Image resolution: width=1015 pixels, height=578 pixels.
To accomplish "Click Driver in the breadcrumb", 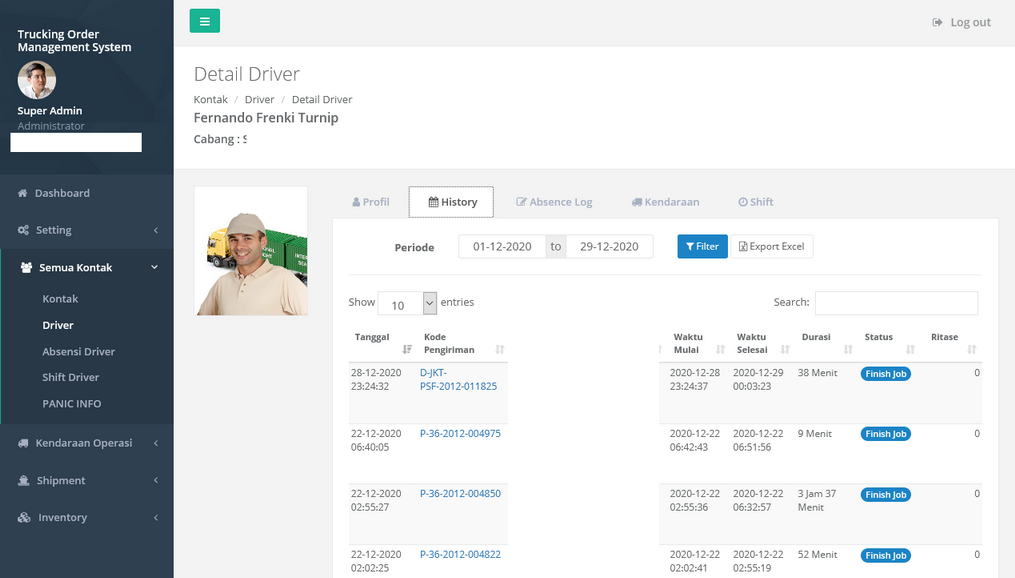I will coord(260,99).
